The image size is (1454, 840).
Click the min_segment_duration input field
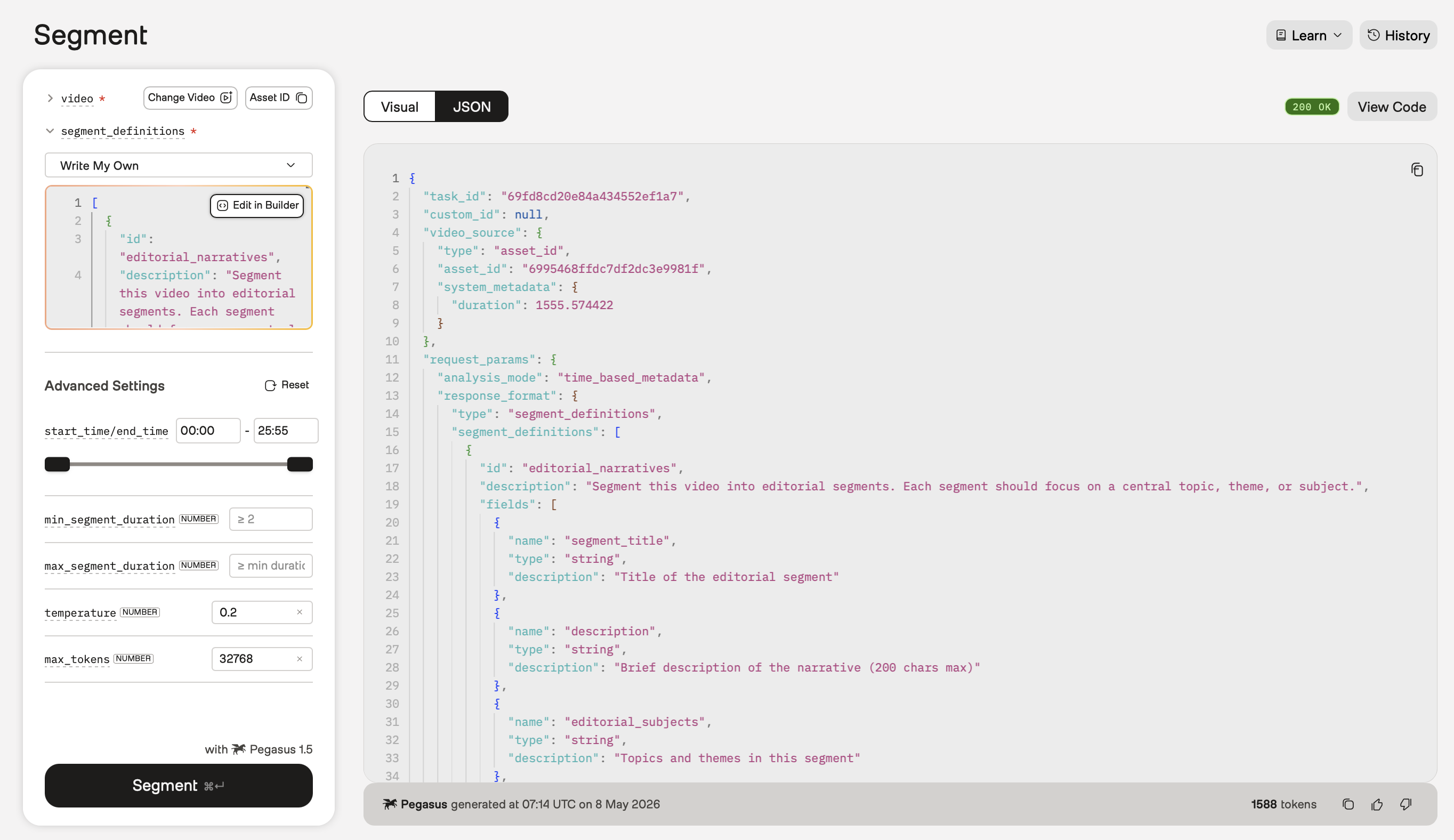[271, 519]
